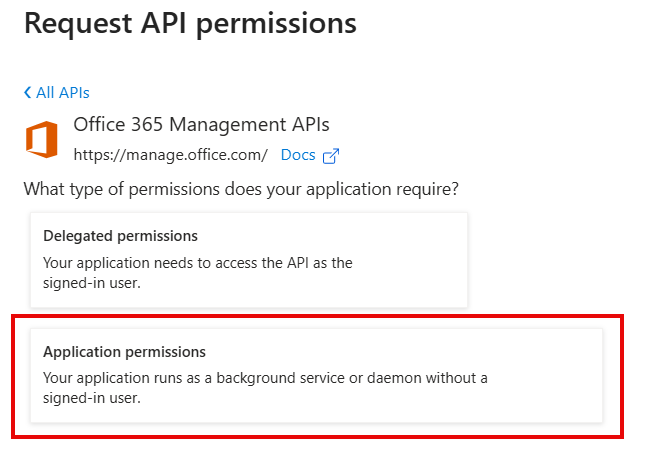The width and height of the screenshot is (656, 452).
Task: Click the back chevron before All APIs
Action: pos(27,93)
